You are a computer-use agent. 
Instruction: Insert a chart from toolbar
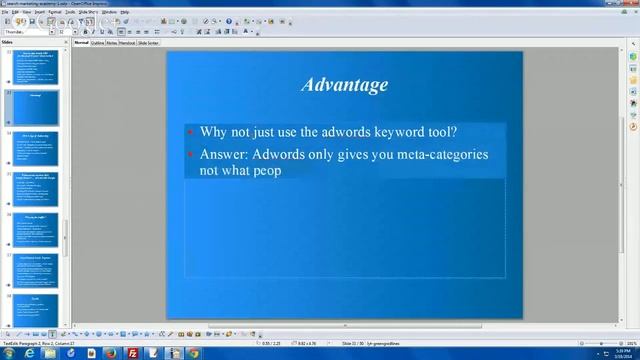point(163,21)
